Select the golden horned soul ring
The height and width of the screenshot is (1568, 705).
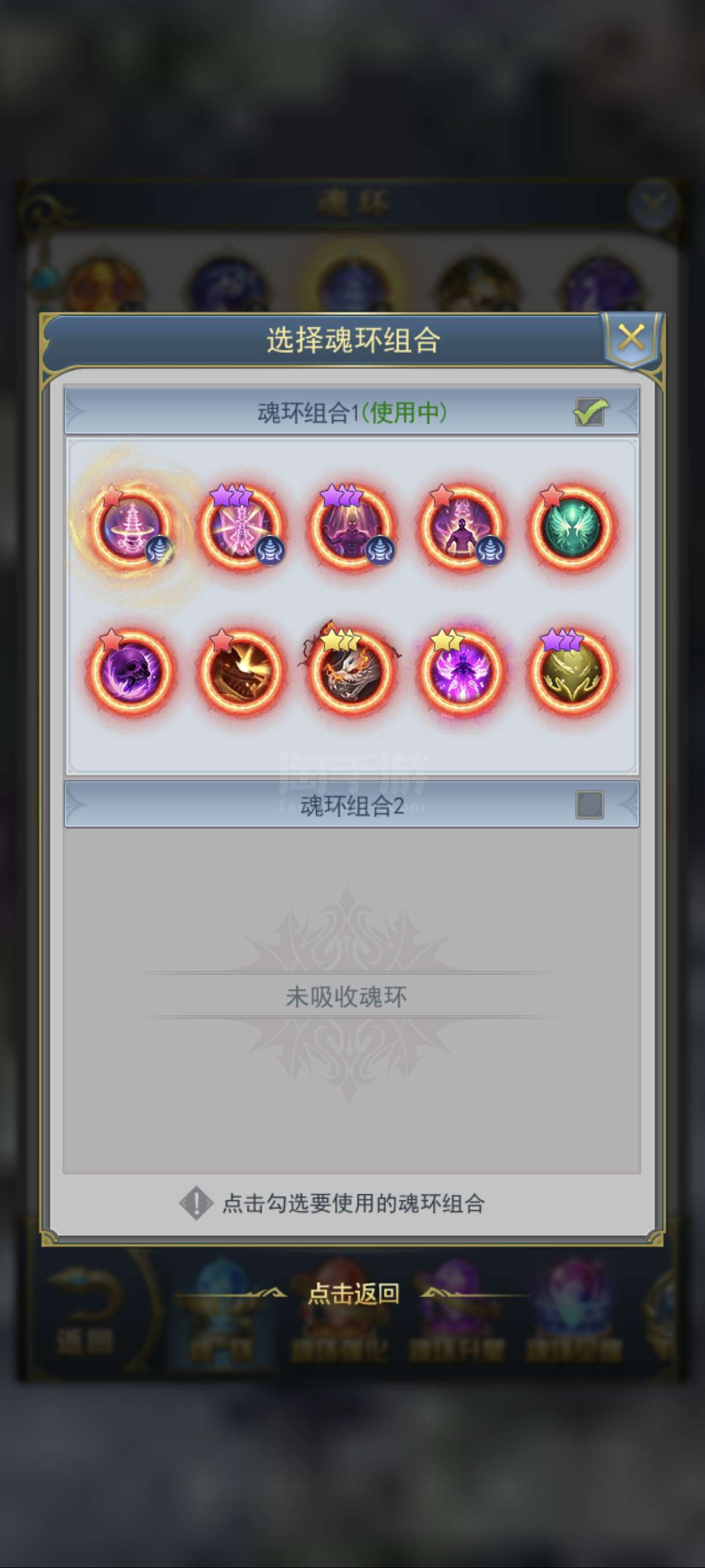click(572, 671)
